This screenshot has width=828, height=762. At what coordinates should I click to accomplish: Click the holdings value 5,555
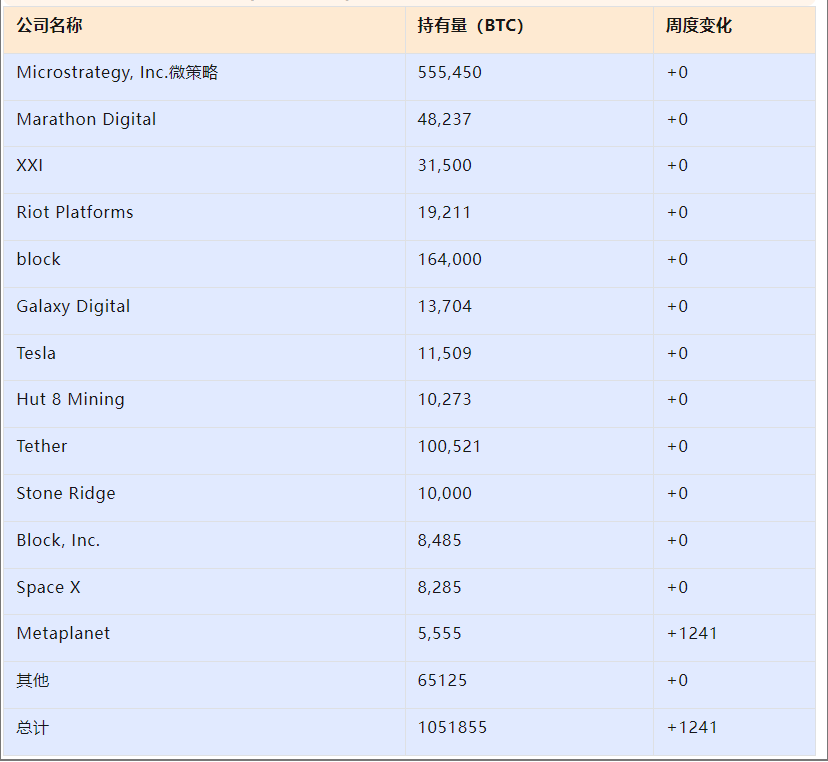coord(439,633)
